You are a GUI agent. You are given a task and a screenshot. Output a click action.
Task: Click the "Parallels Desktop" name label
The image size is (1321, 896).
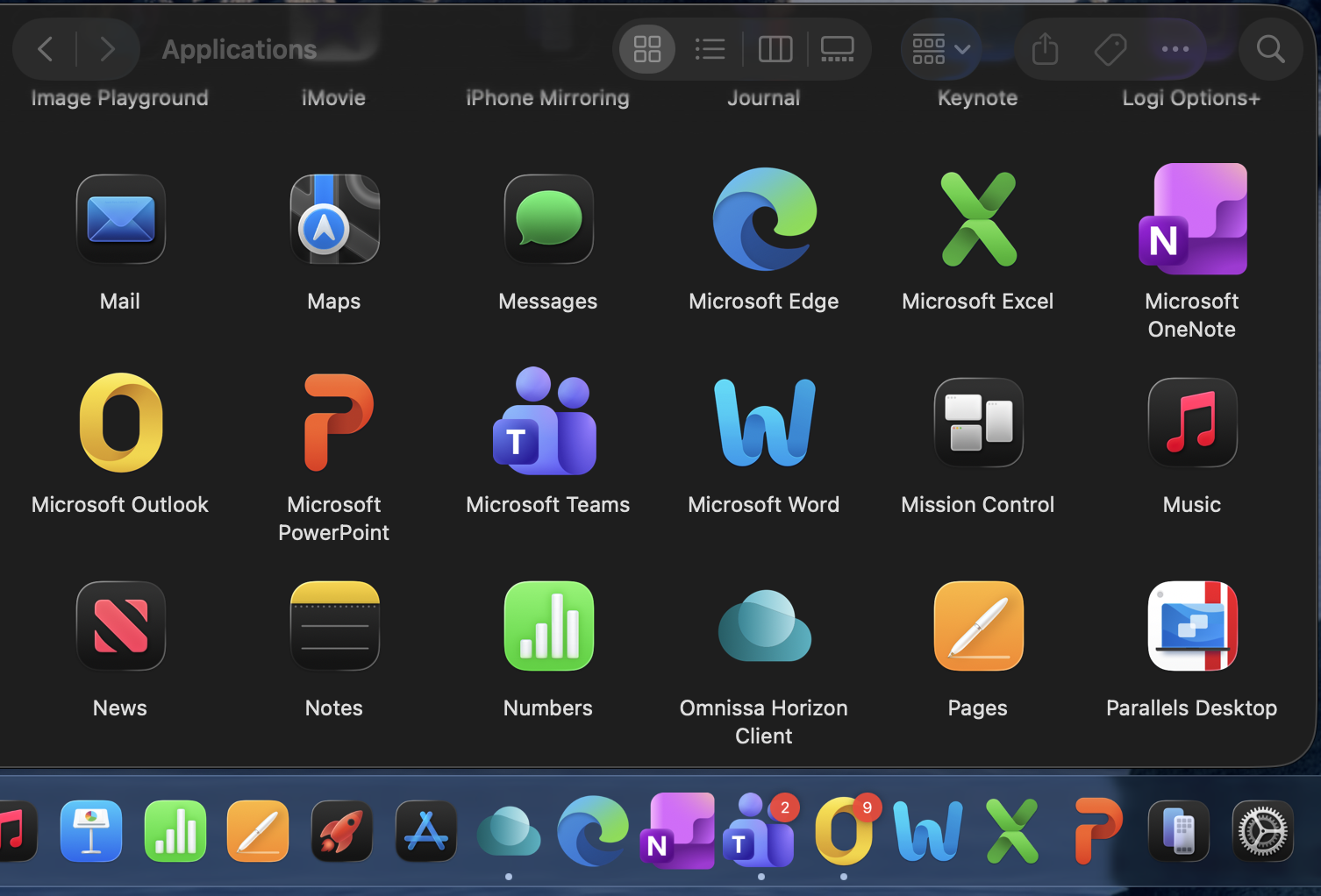point(1192,708)
